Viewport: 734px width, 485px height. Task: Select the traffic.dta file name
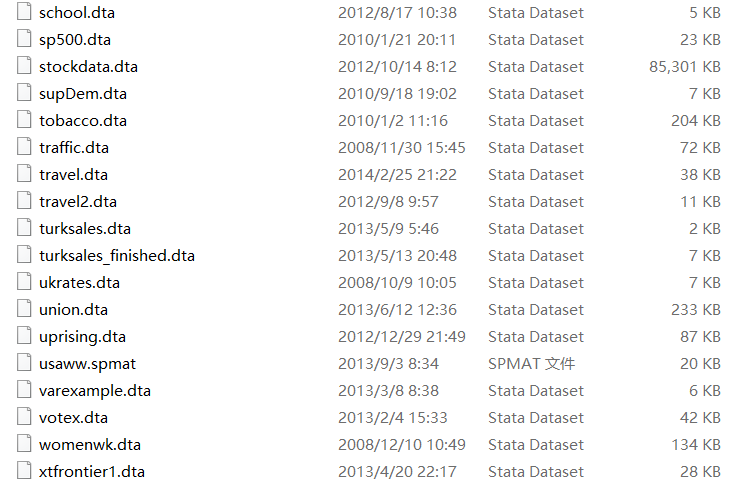tap(74, 148)
